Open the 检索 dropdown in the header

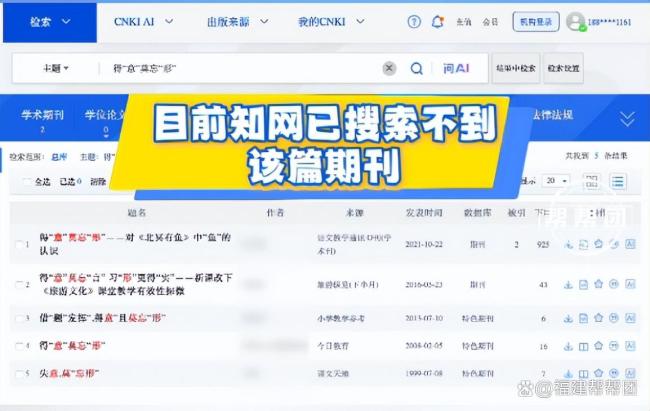click(x=50, y=22)
